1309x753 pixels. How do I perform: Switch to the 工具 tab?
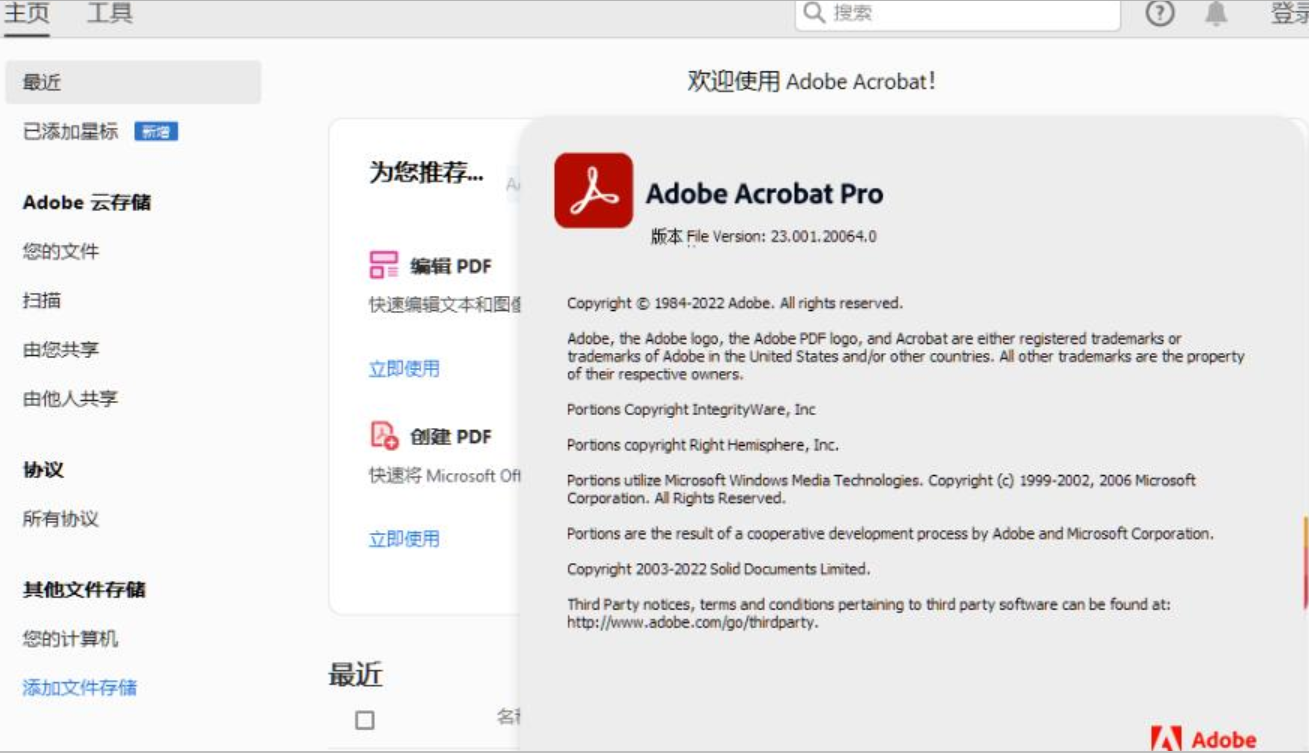coord(109,14)
